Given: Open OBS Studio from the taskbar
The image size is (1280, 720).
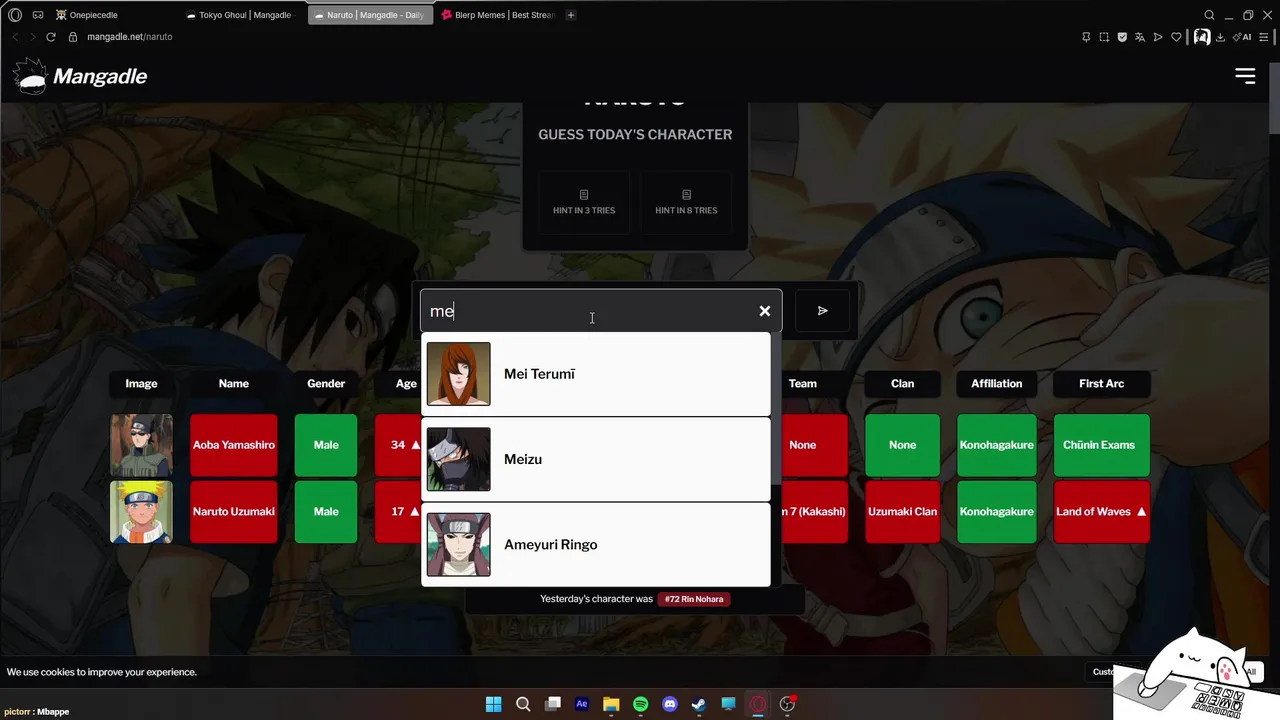Looking at the screenshot, I should pos(787,704).
